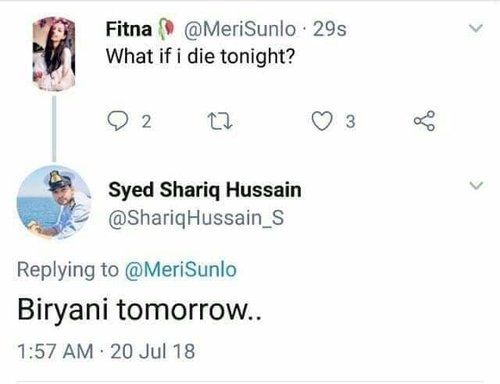Like Fitna's tweet with the heart icon
The height and width of the screenshot is (384, 500).
(322, 121)
